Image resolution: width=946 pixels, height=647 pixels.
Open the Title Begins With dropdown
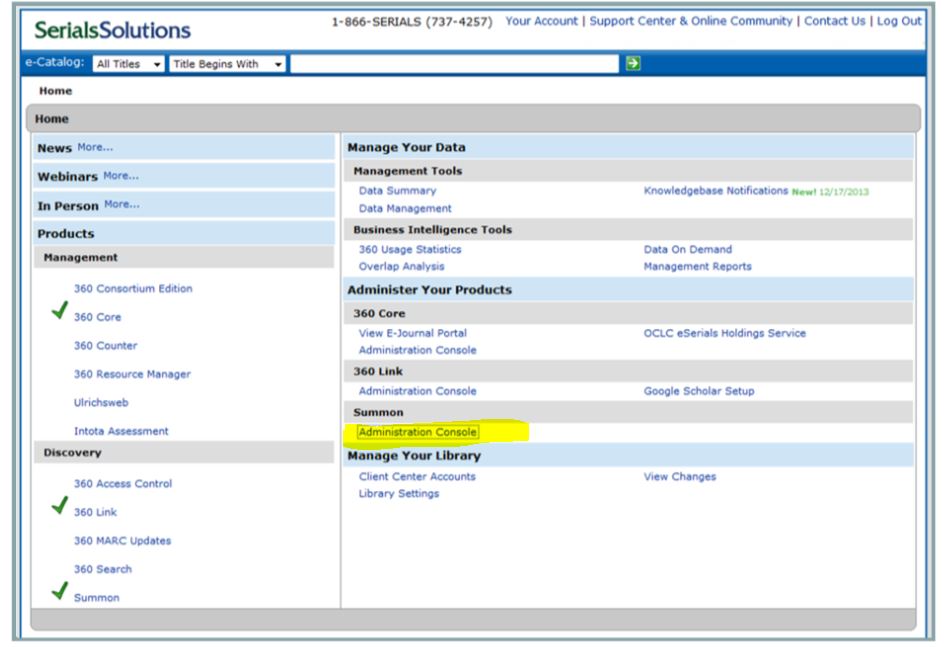click(x=227, y=64)
